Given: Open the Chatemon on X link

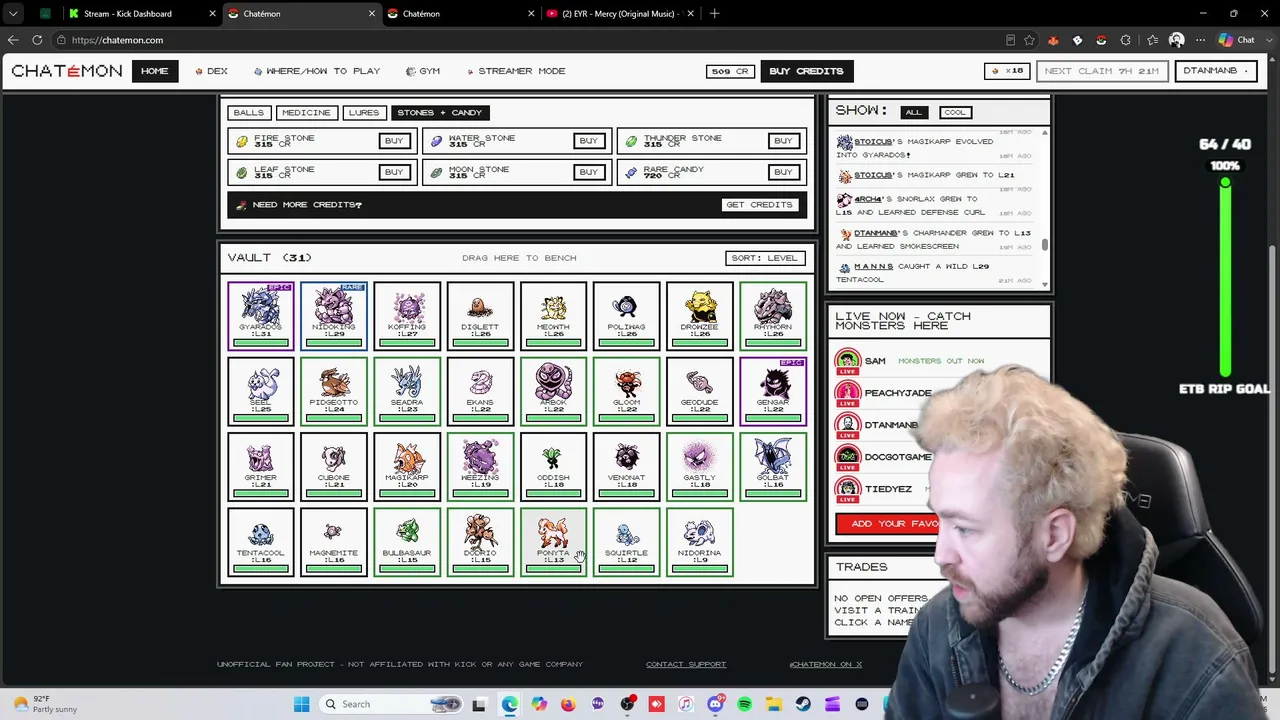Looking at the screenshot, I should point(825,664).
